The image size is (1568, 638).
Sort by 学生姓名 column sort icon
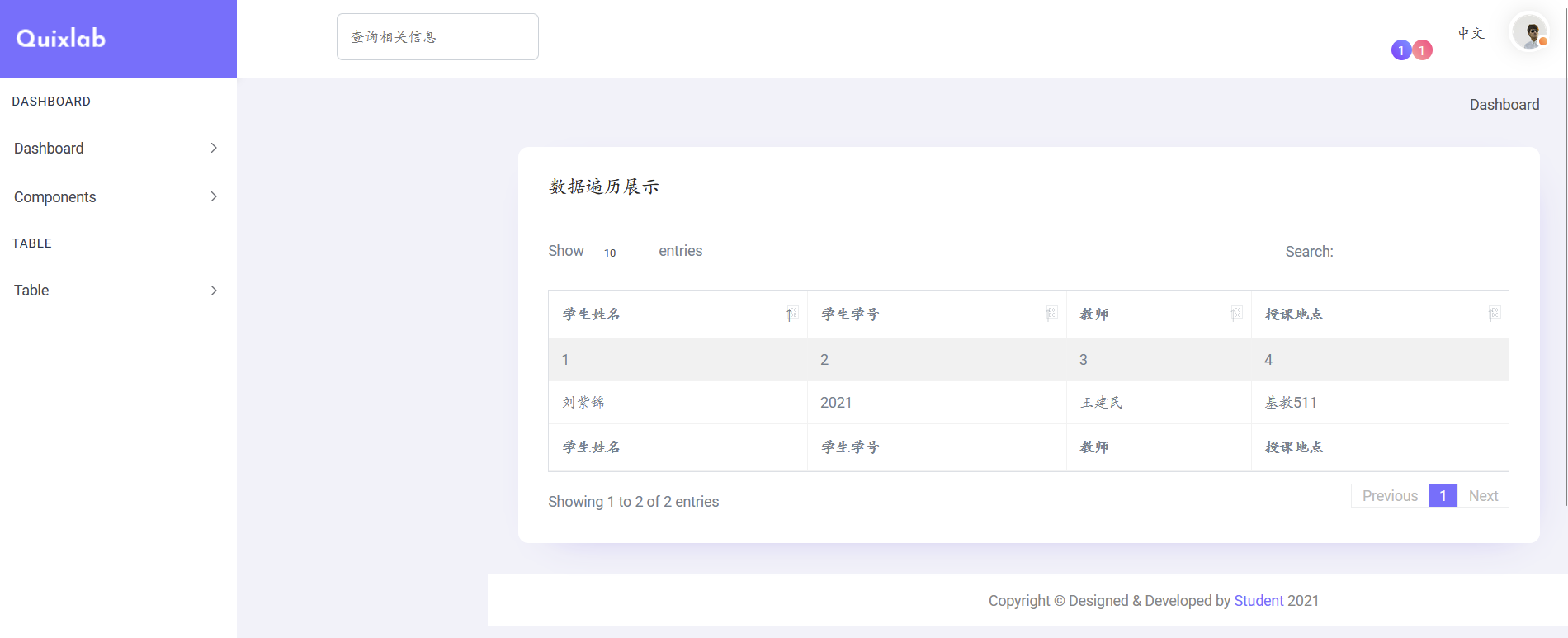[791, 314]
